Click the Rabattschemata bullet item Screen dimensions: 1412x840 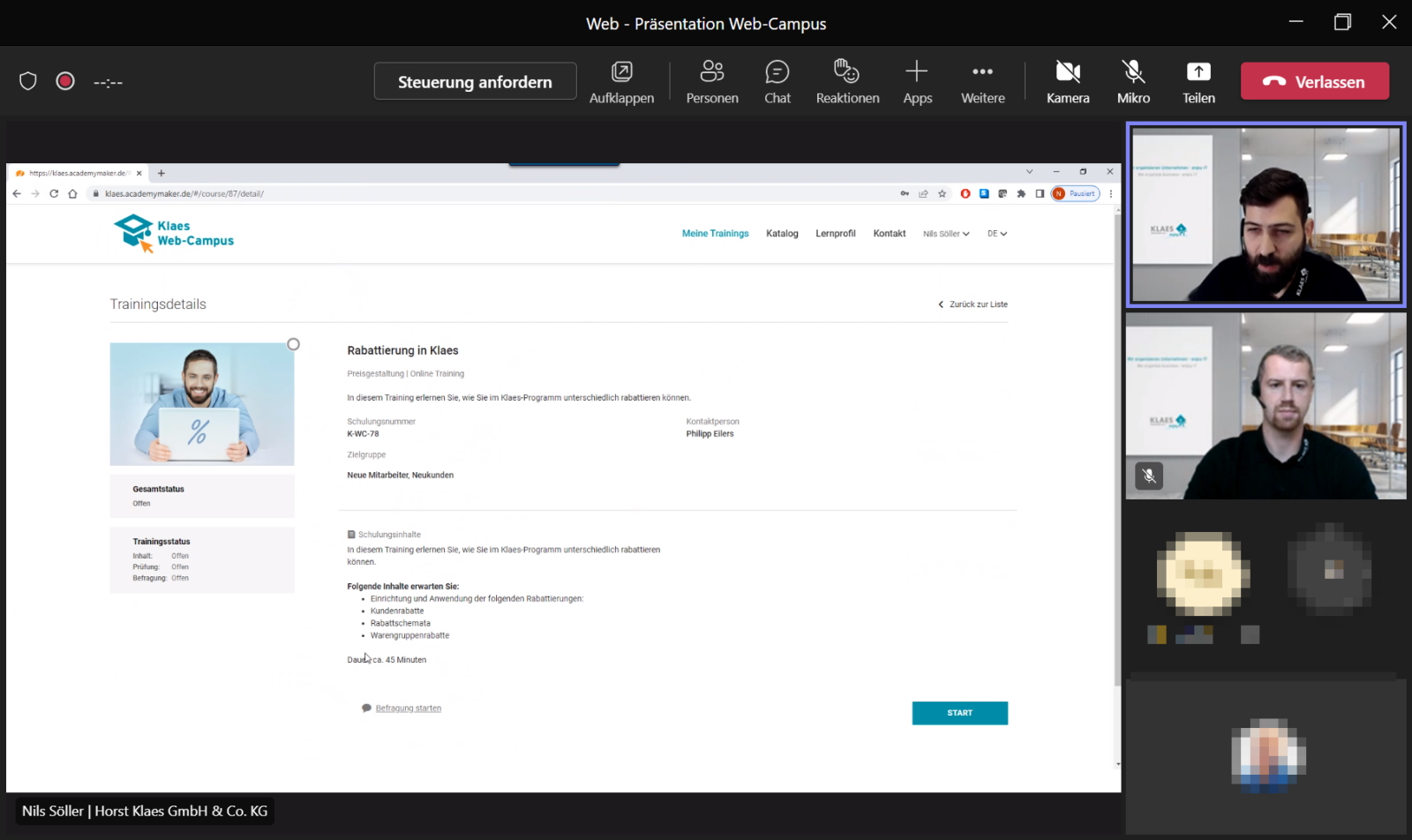click(x=401, y=623)
